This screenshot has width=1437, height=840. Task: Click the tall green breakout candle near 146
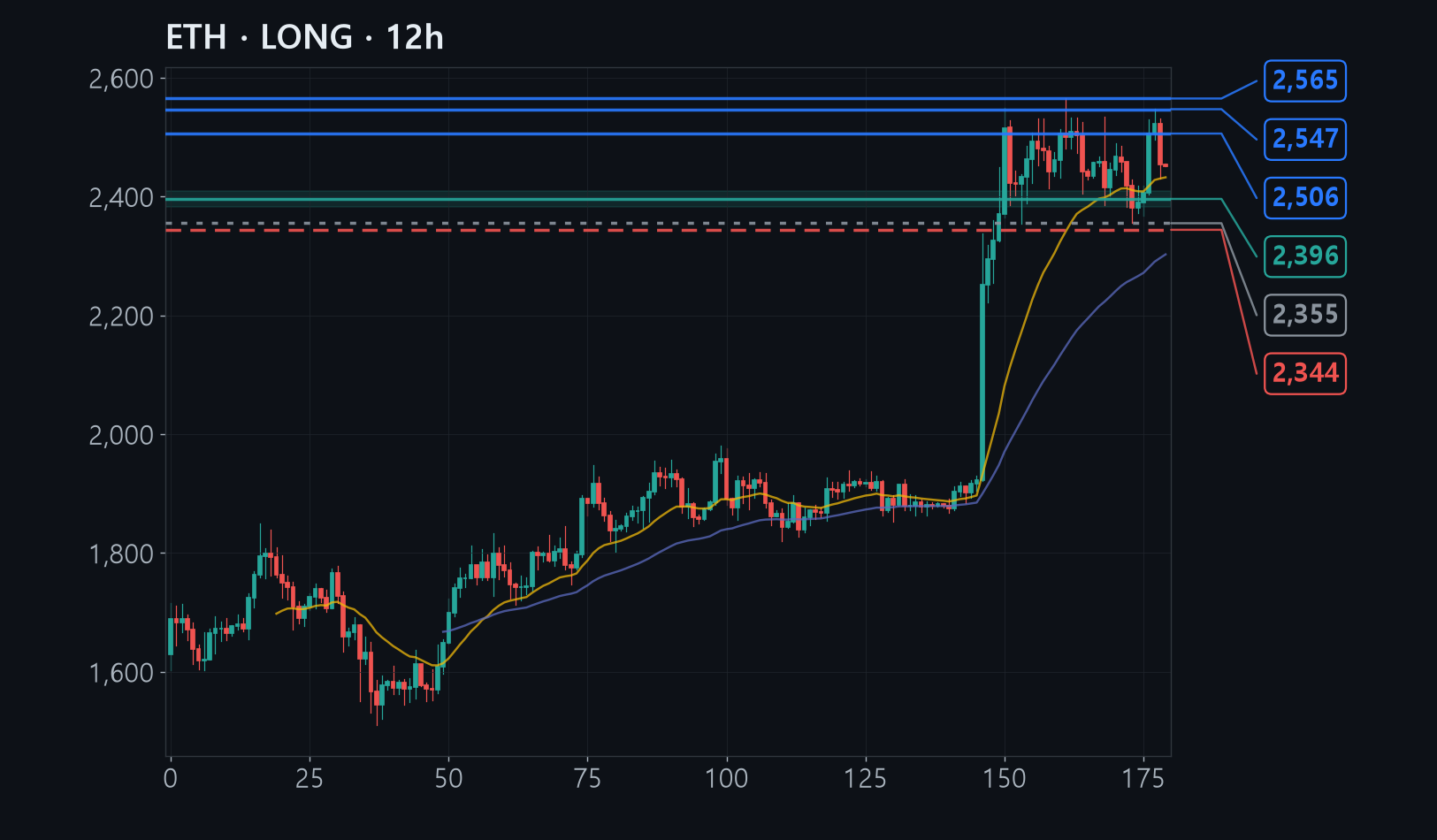(982, 382)
